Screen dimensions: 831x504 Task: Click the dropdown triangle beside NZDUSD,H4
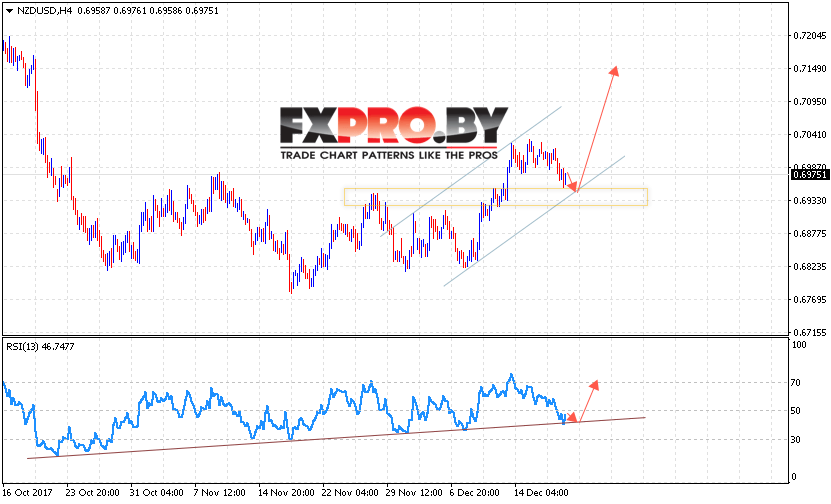[9, 11]
